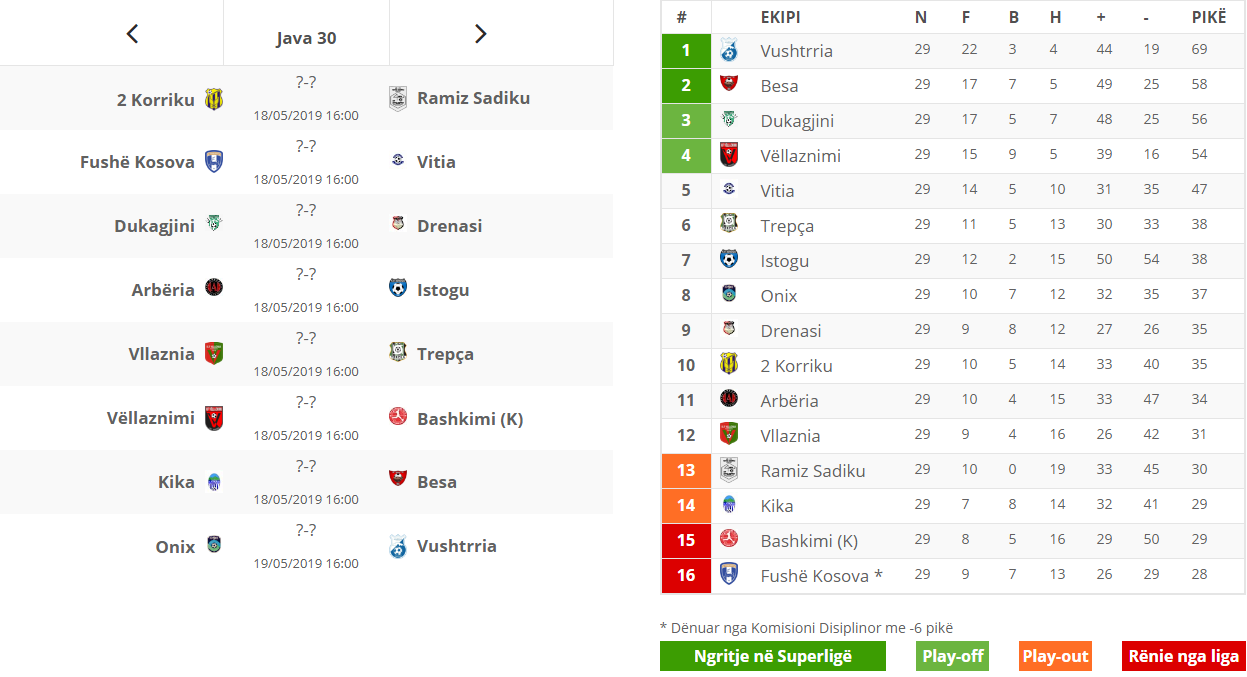Click the red Rënie nga liga legend
This screenshot has height=677, width=1247.
[x=1184, y=656]
